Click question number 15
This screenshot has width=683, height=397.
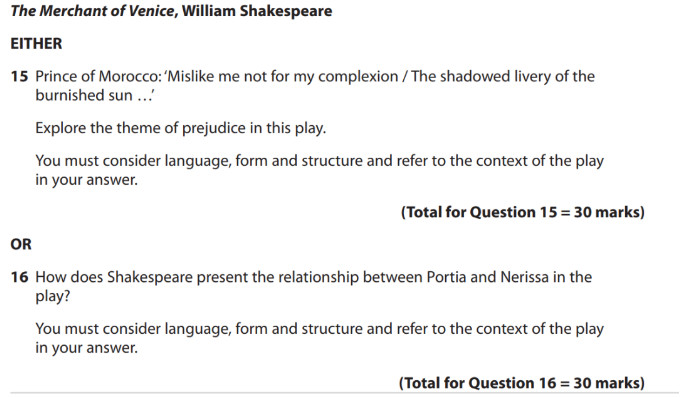tap(19, 76)
